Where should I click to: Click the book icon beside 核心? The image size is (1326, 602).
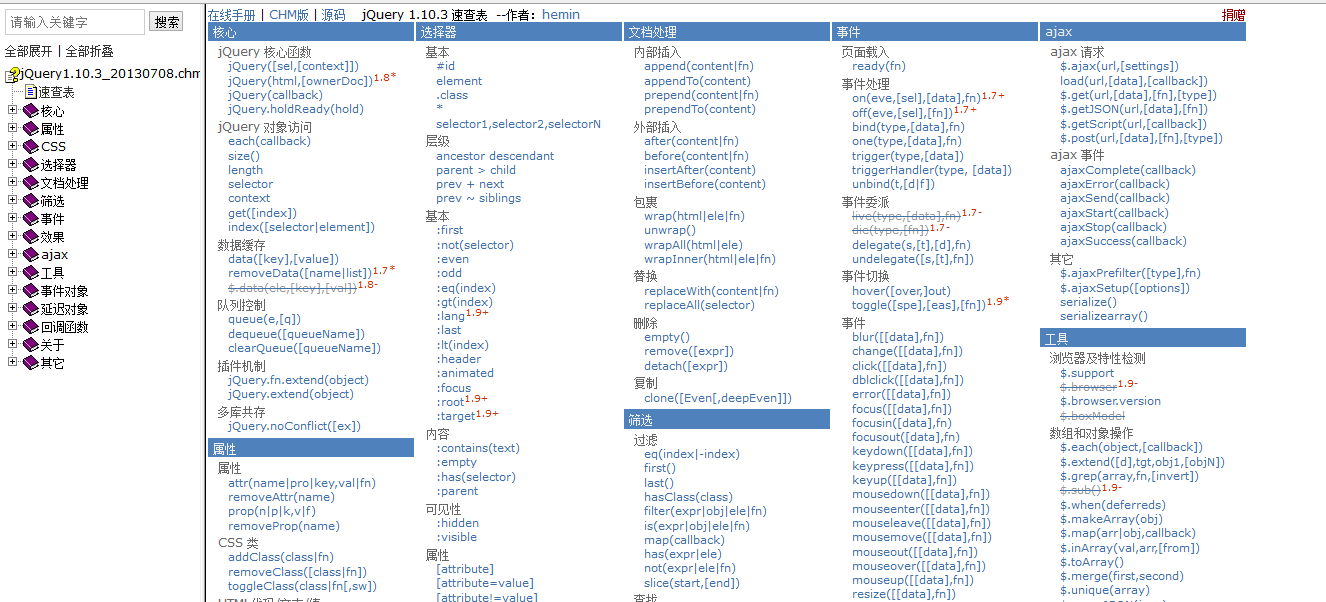click(30, 111)
